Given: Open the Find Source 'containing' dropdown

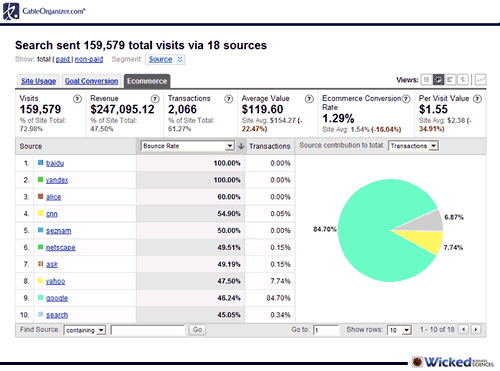Looking at the screenshot, I should [x=85, y=330].
